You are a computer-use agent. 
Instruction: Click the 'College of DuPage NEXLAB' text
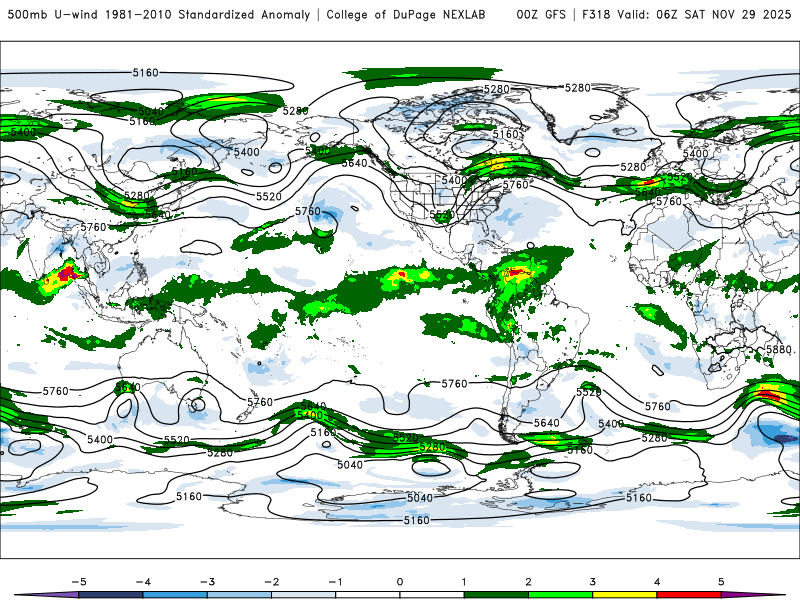406,14
